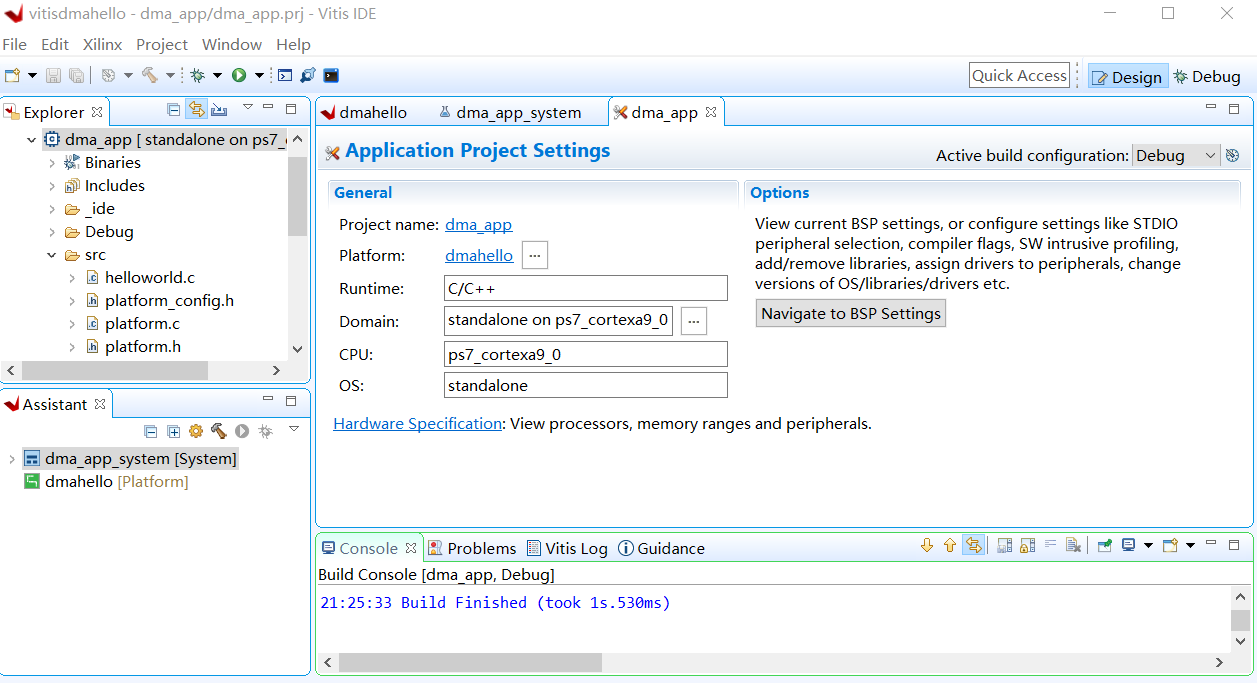This screenshot has width=1257, height=683.
Task: Click the Navigate to BSP Settings button
Action: point(850,313)
